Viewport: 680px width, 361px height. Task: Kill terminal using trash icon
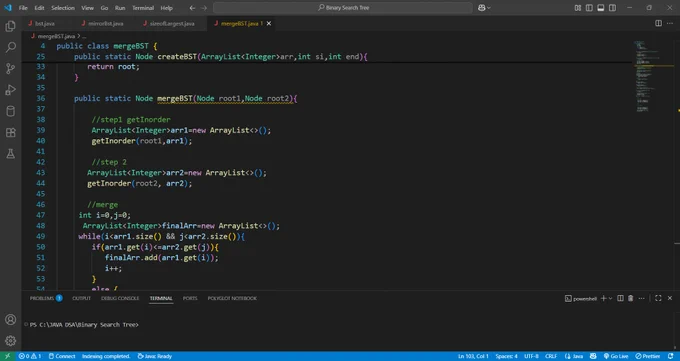[x=631, y=298]
